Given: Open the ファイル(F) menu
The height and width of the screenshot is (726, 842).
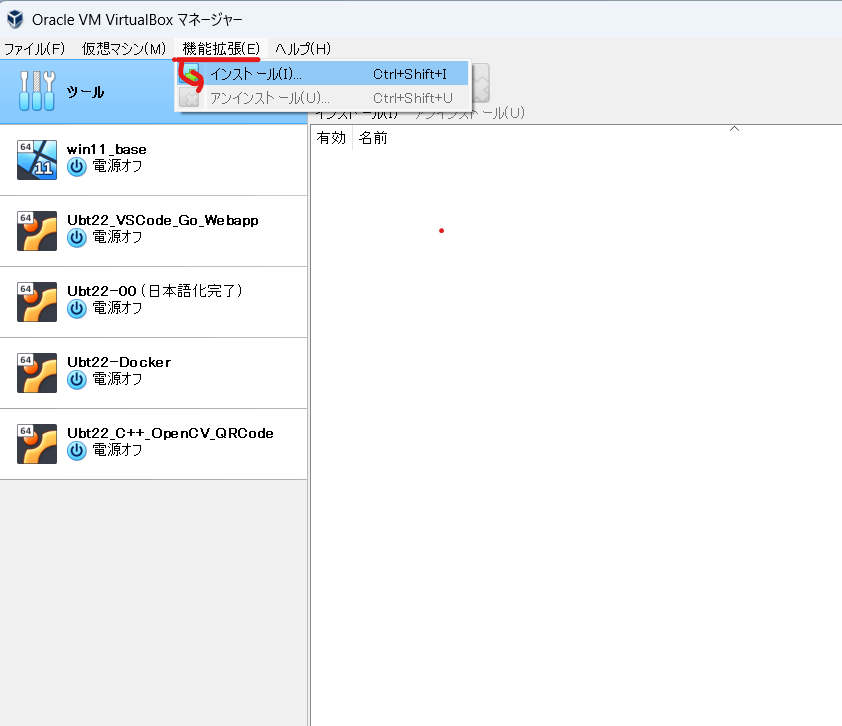Looking at the screenshot, I should (34, 49).
